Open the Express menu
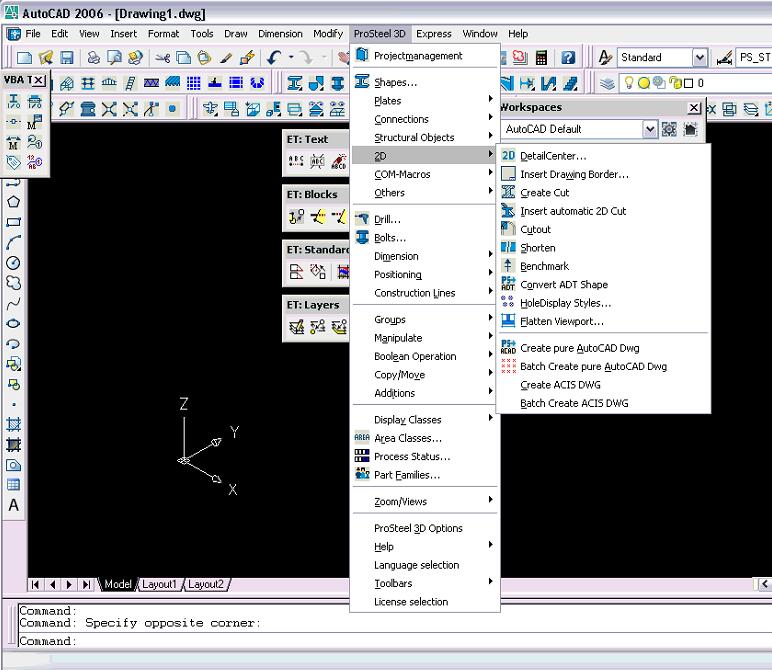This screenshot has width=772, height=670. pos(433,33)
